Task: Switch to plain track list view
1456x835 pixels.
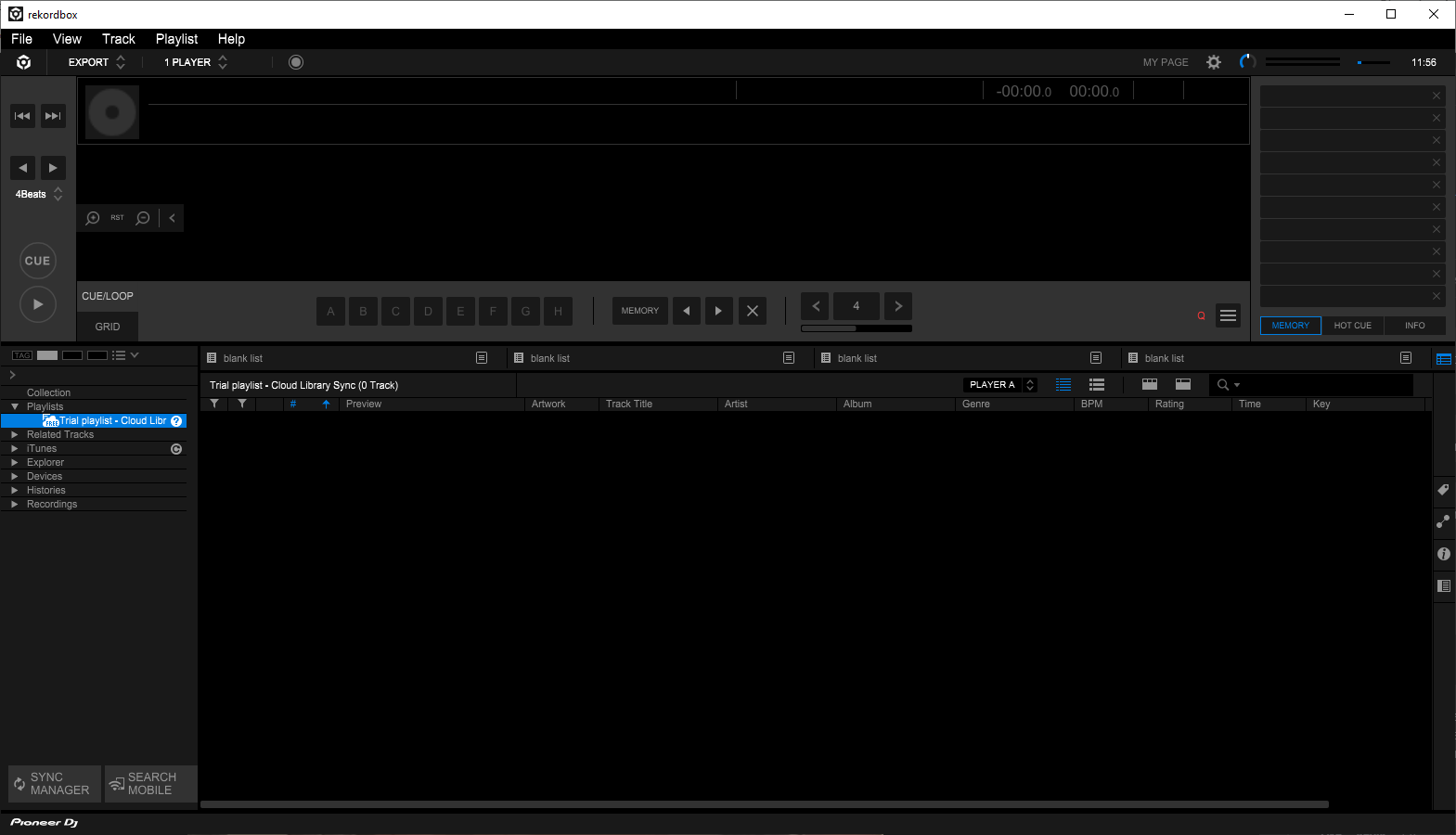Action: [x=1063, y=385]
